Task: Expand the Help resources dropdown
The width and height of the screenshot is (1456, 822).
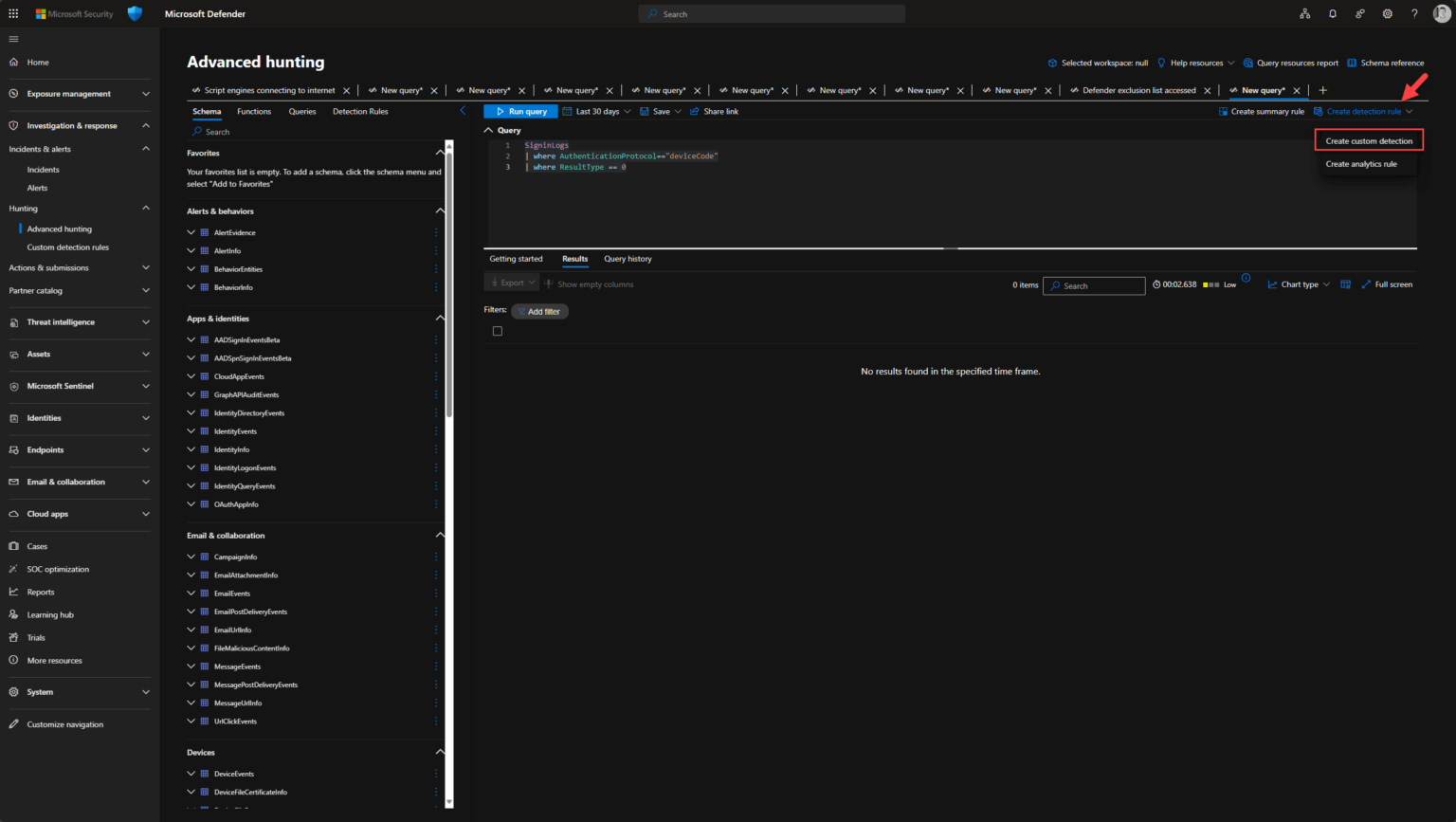Action: click(x=1194, y=63)
